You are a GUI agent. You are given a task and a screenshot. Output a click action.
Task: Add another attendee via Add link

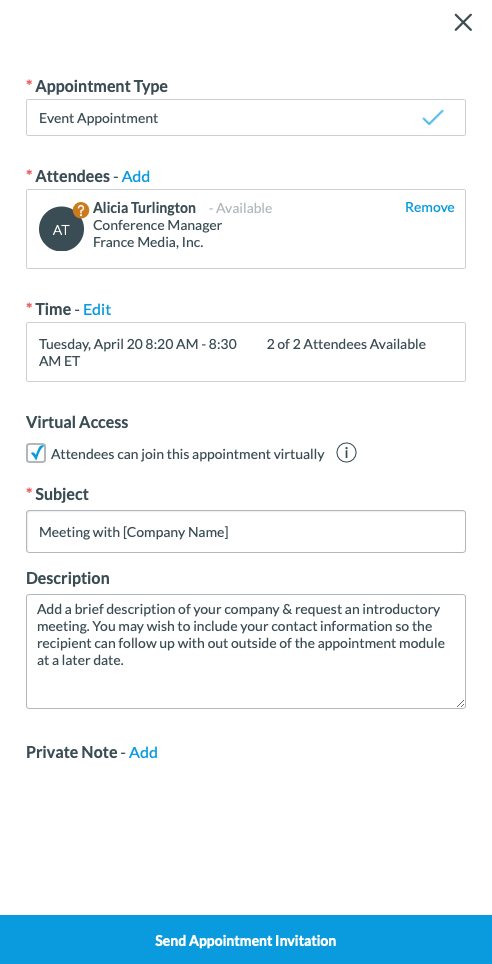136,176
